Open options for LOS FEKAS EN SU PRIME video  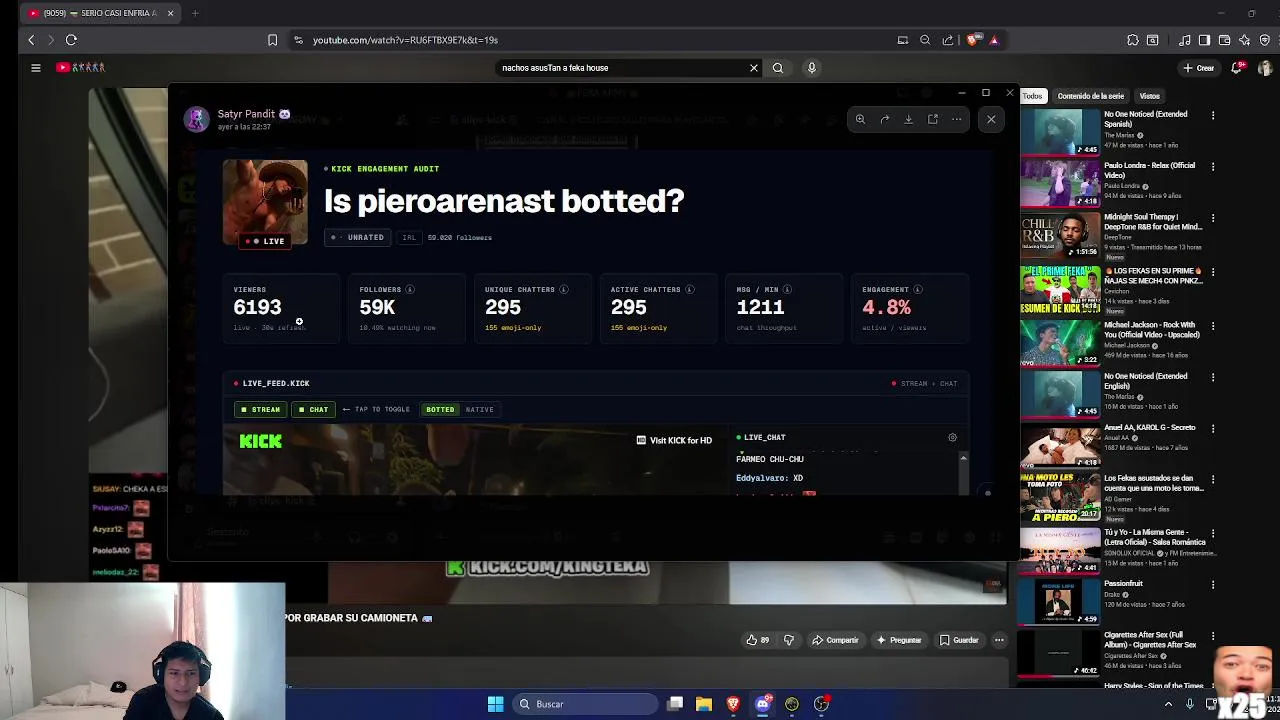[1213, 272]
